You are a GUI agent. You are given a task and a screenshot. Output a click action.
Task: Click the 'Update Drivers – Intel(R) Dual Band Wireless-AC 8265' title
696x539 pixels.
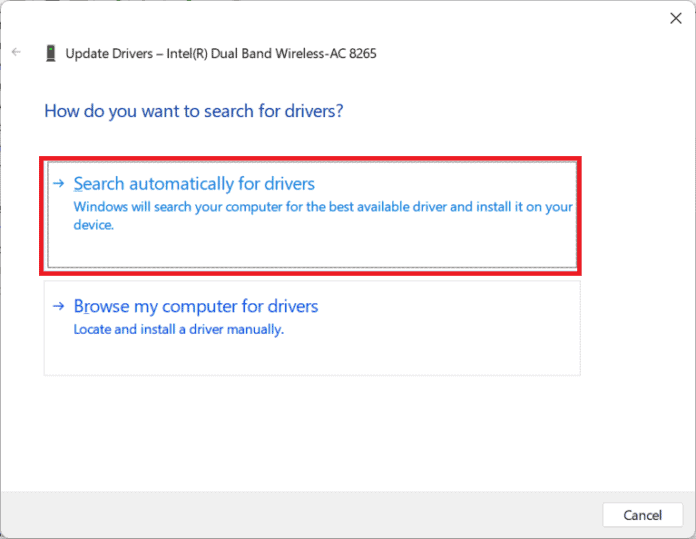click(x=221, y=54)
